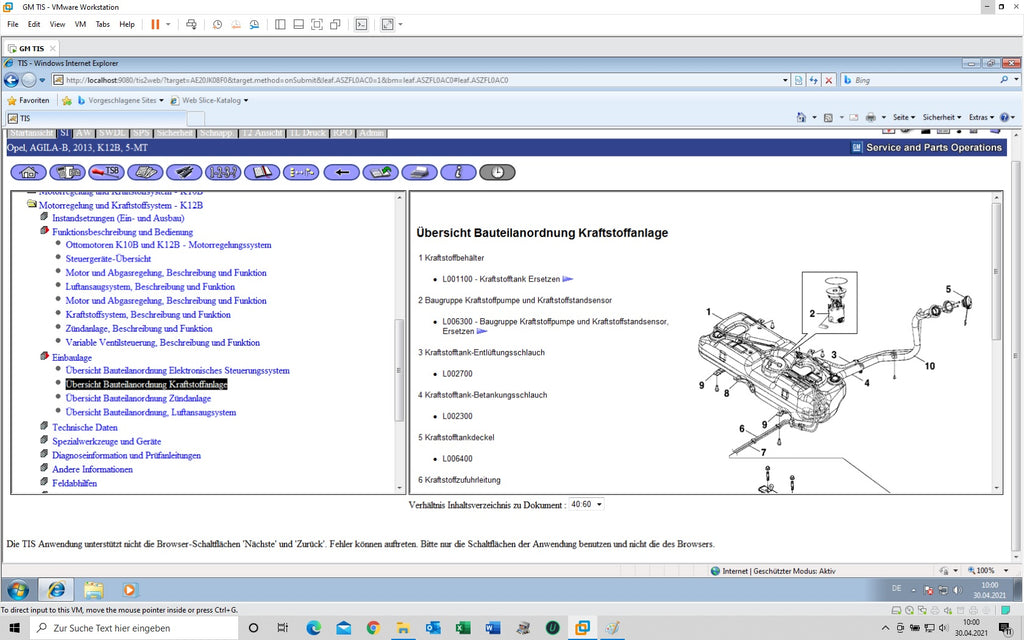Open Web Slice-Katalog dropdown

tap(210, 101)
